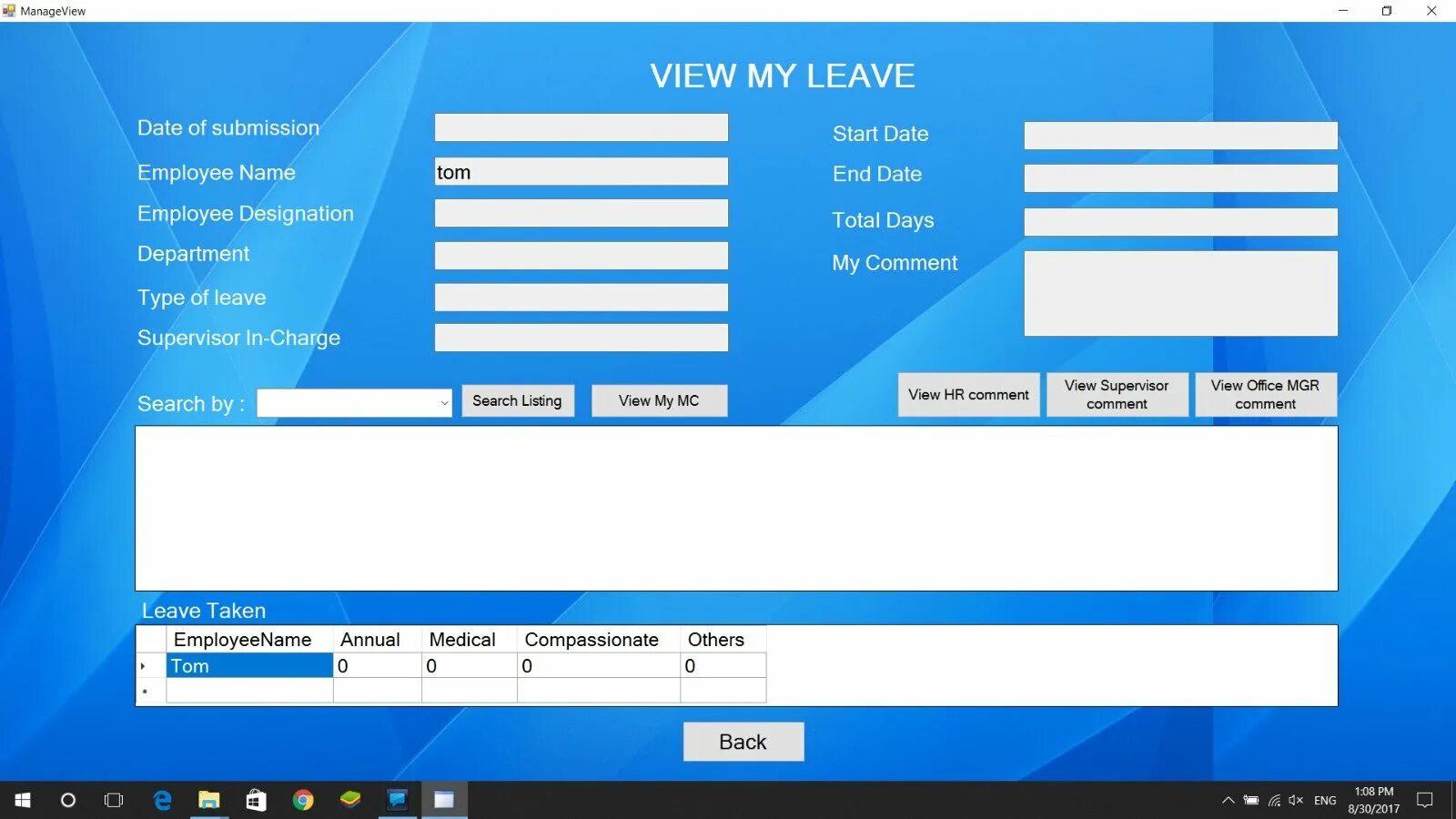This screenshot has width=1456, height=819.
Task: Click the Others column header
Action: tap(723, 640)
